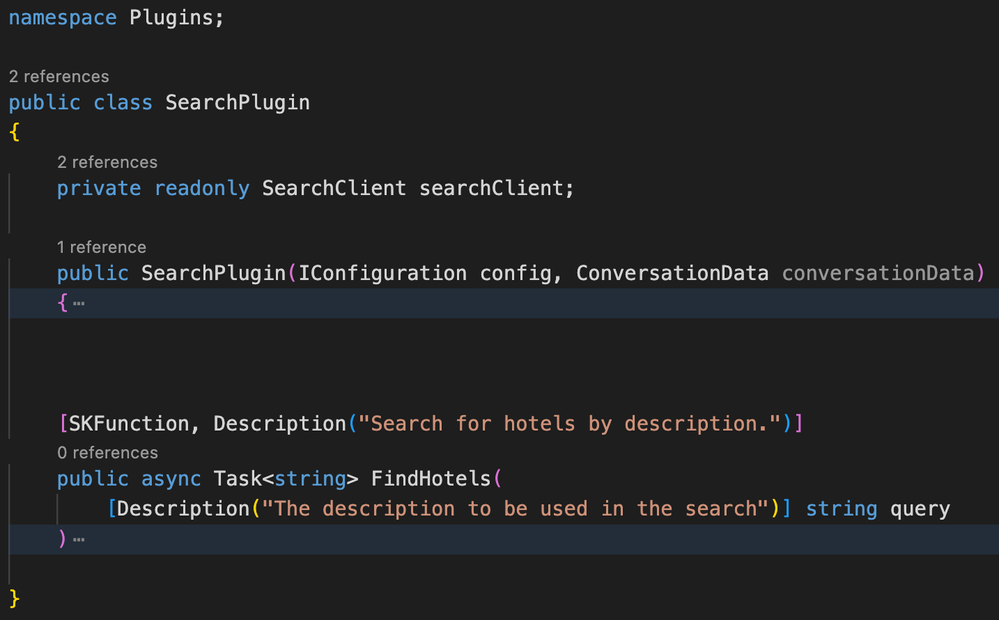
Task: Open the '1 reference' CodeLens above the constructor
Action: click(x=101, y=247)
